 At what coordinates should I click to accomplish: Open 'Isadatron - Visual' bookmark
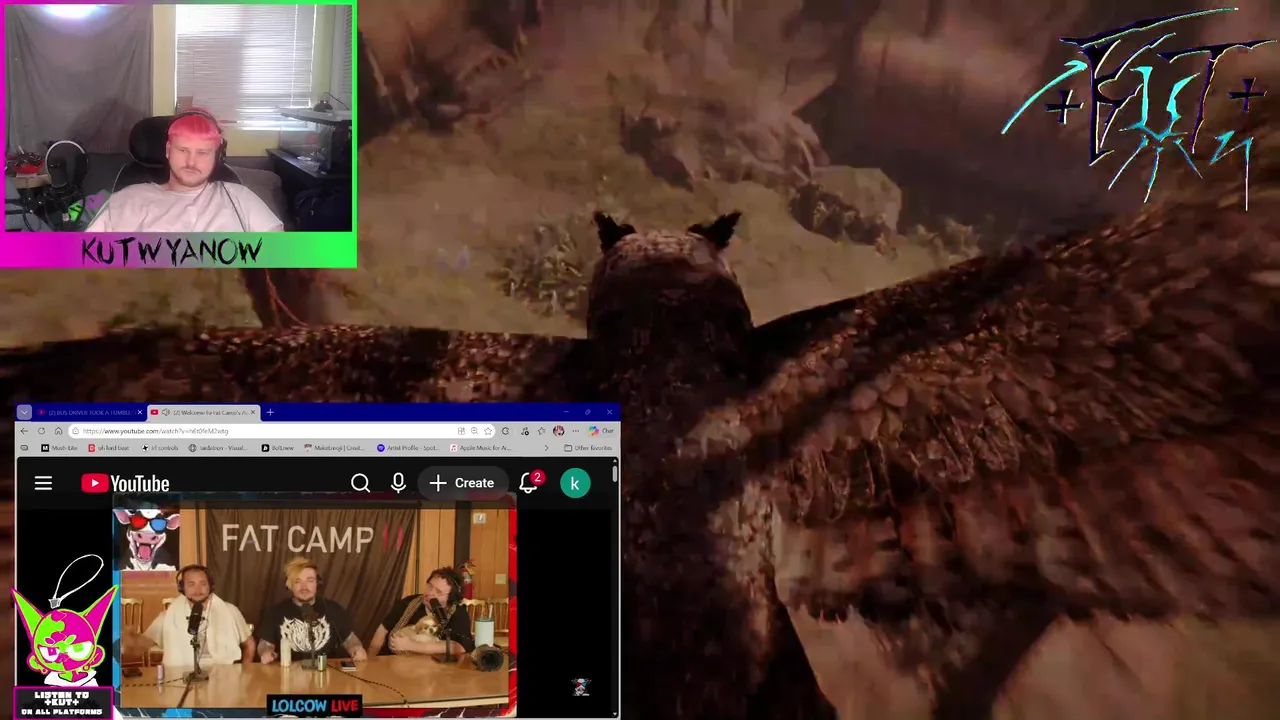218,448
